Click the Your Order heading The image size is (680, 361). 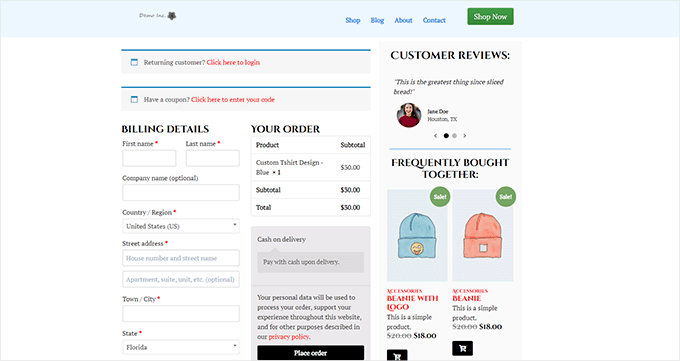pos(285,129)
